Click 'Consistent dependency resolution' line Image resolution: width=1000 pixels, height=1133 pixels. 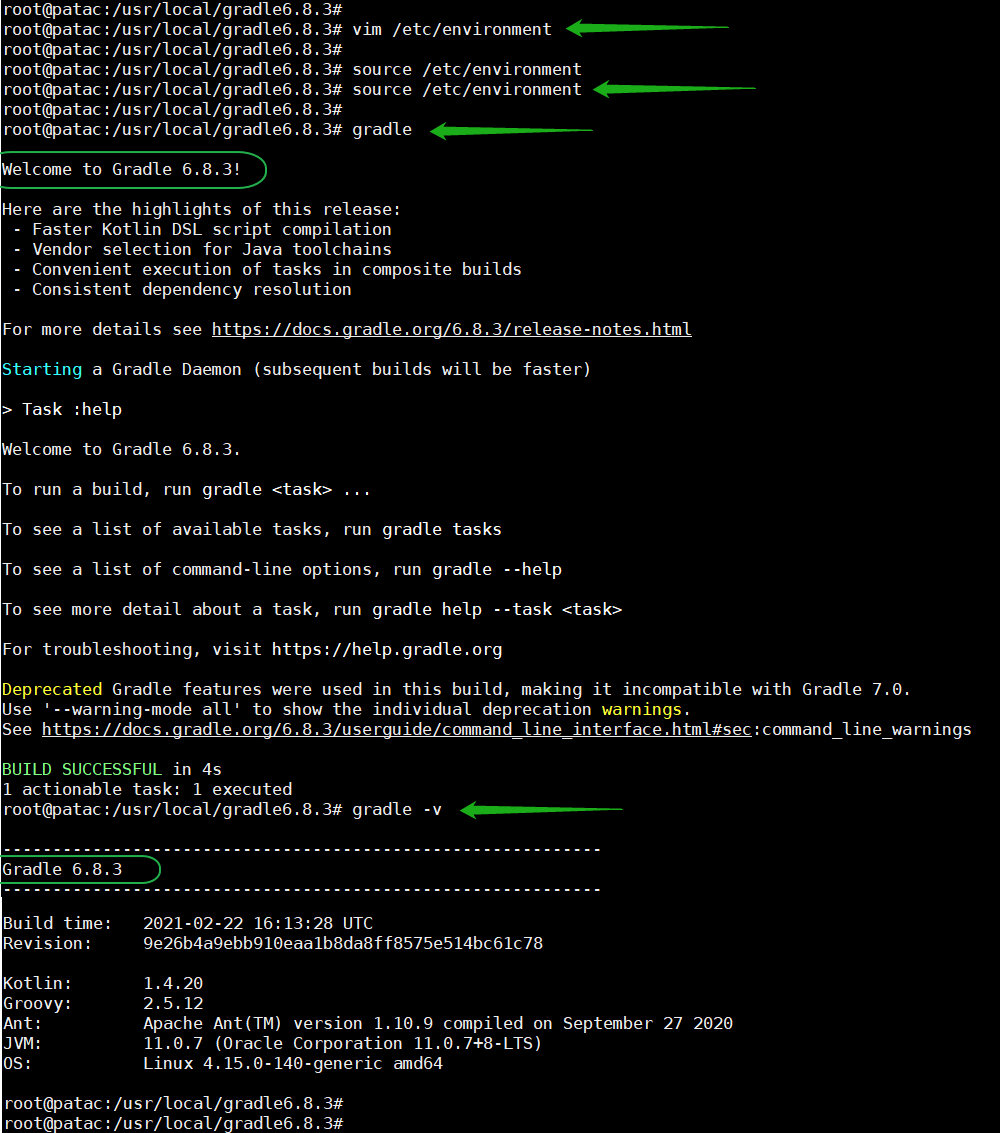191,290
